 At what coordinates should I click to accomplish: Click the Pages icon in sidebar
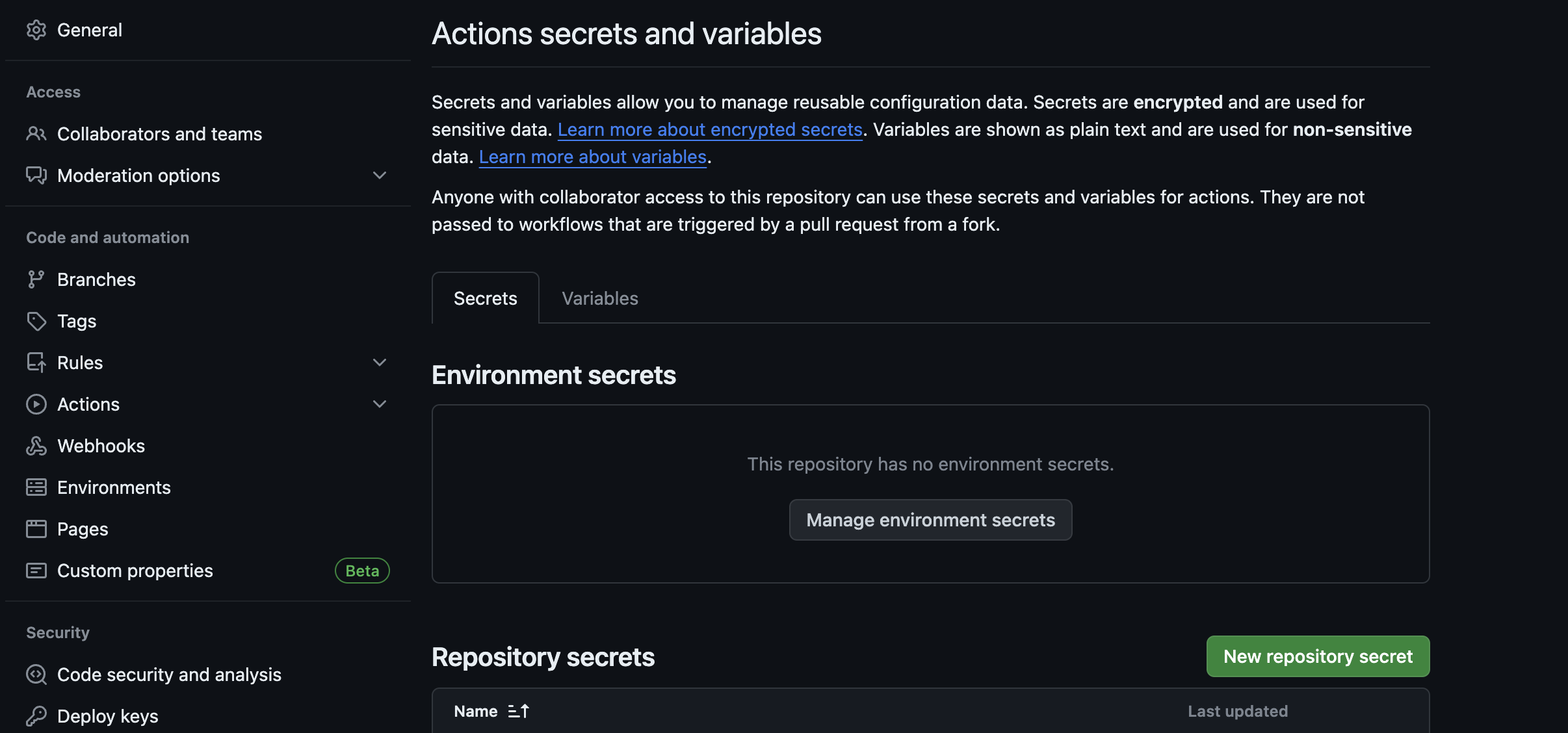[x=37, y=529]
